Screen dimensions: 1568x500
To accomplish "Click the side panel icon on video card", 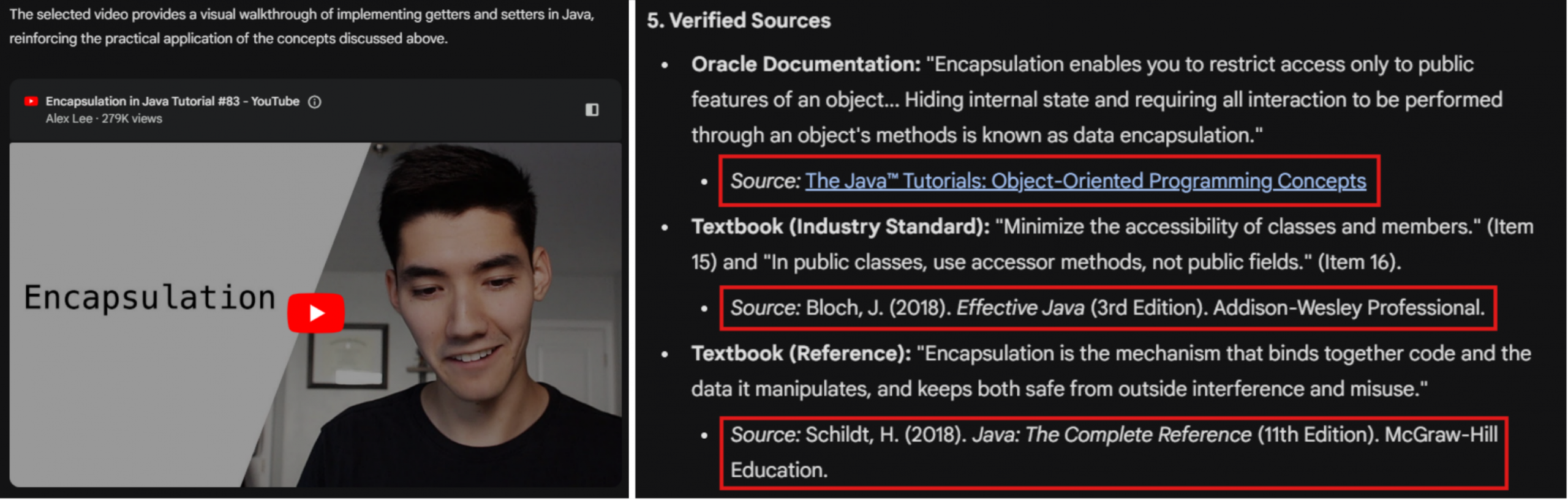I will coord(592,110).
